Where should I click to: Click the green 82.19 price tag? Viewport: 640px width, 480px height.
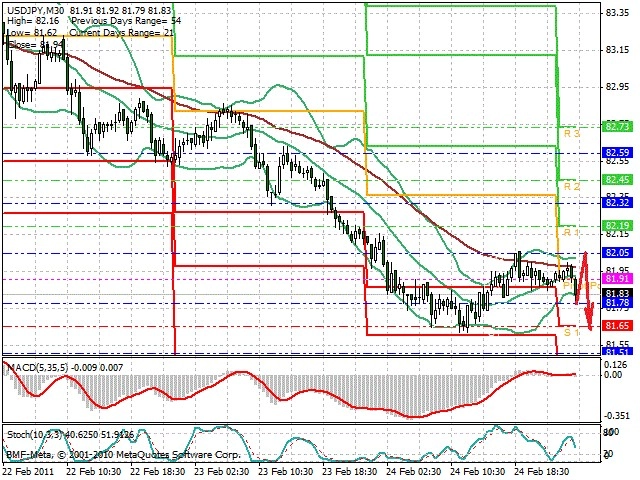pos(617,226)
